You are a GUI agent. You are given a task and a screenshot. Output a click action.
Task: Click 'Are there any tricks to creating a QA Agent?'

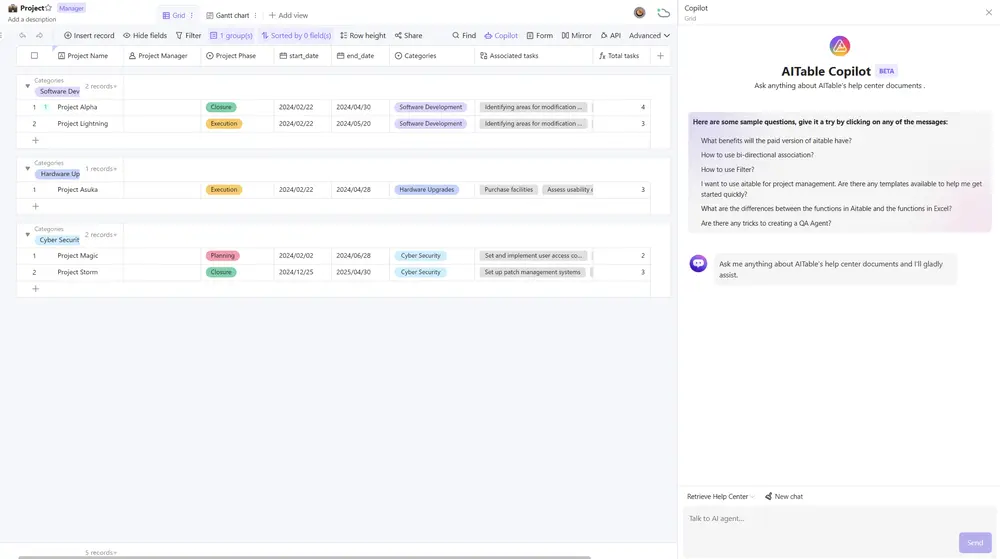point(765,224)
